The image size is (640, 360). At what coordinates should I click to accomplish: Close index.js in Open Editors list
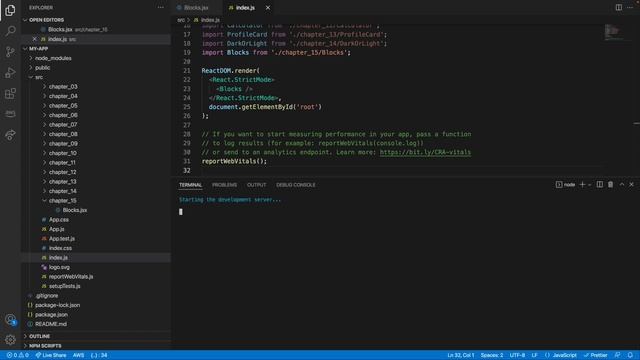[x=34, y=39]
